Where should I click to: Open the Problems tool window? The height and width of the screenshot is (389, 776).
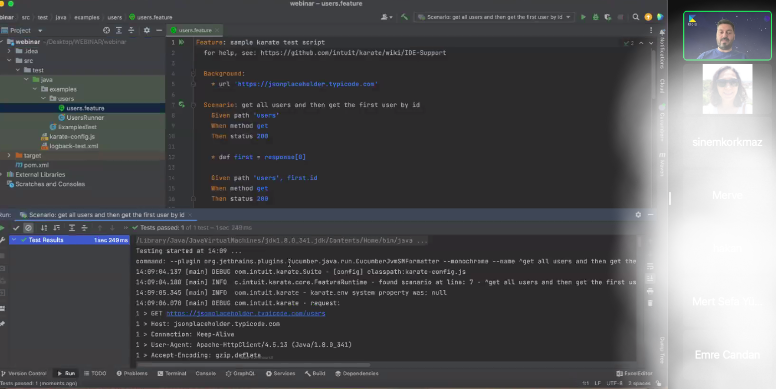tap(132, 373)
